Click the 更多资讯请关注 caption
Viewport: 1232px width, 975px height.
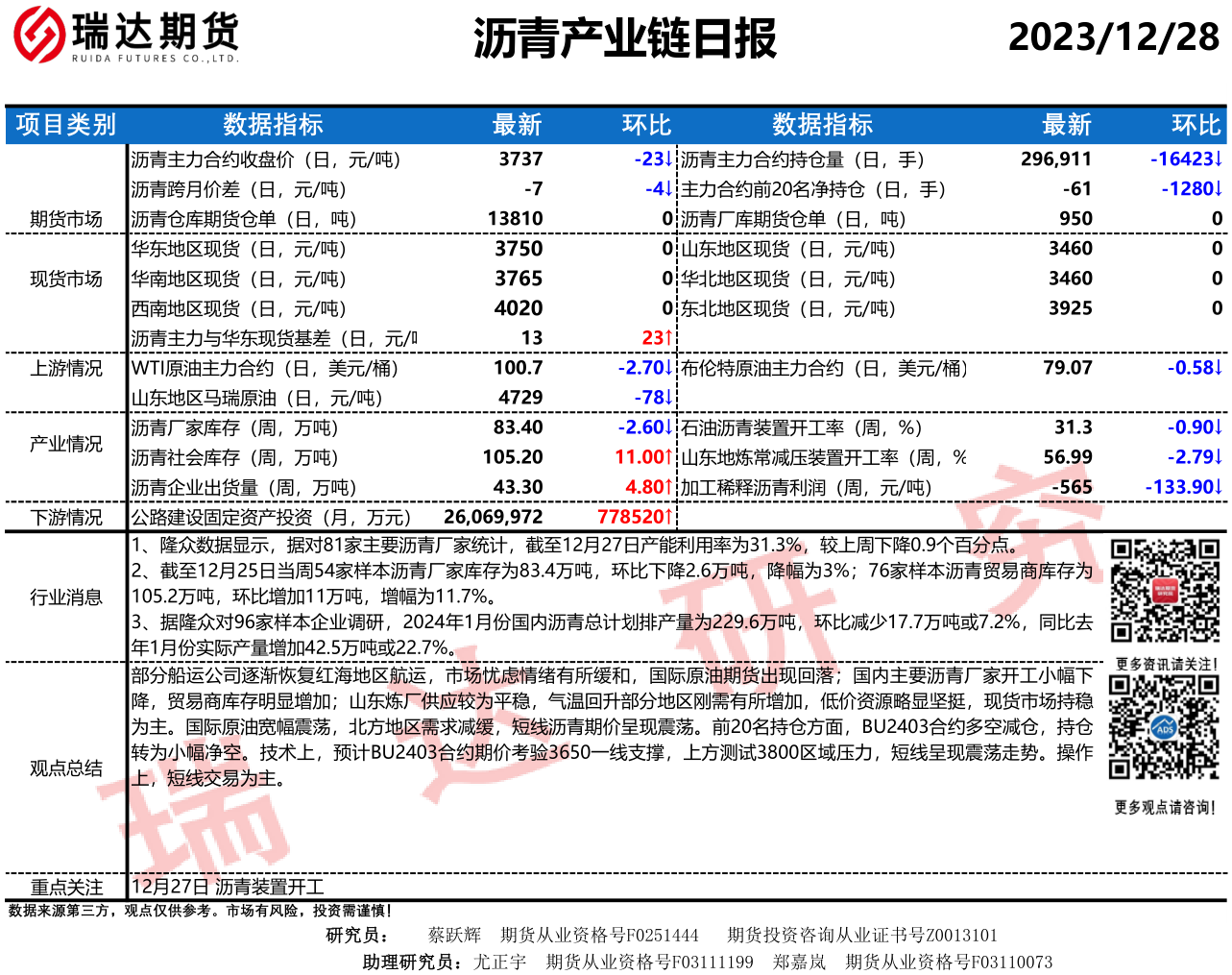tap(1165, 664)
